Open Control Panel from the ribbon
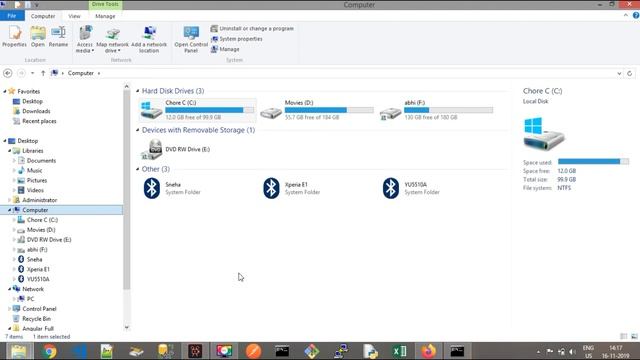Viewport: 640px width, 360px height. [191, 39]
